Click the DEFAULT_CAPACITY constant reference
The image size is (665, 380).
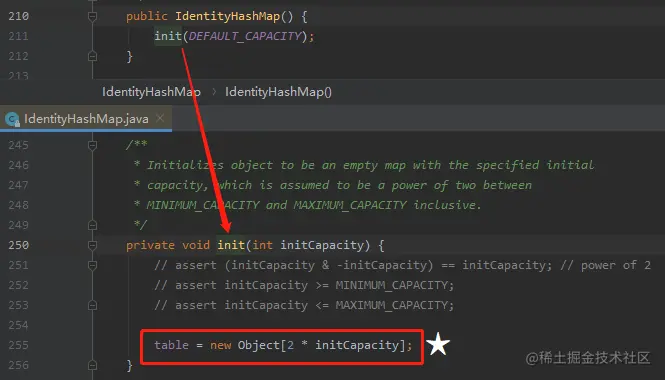(245, 36)
